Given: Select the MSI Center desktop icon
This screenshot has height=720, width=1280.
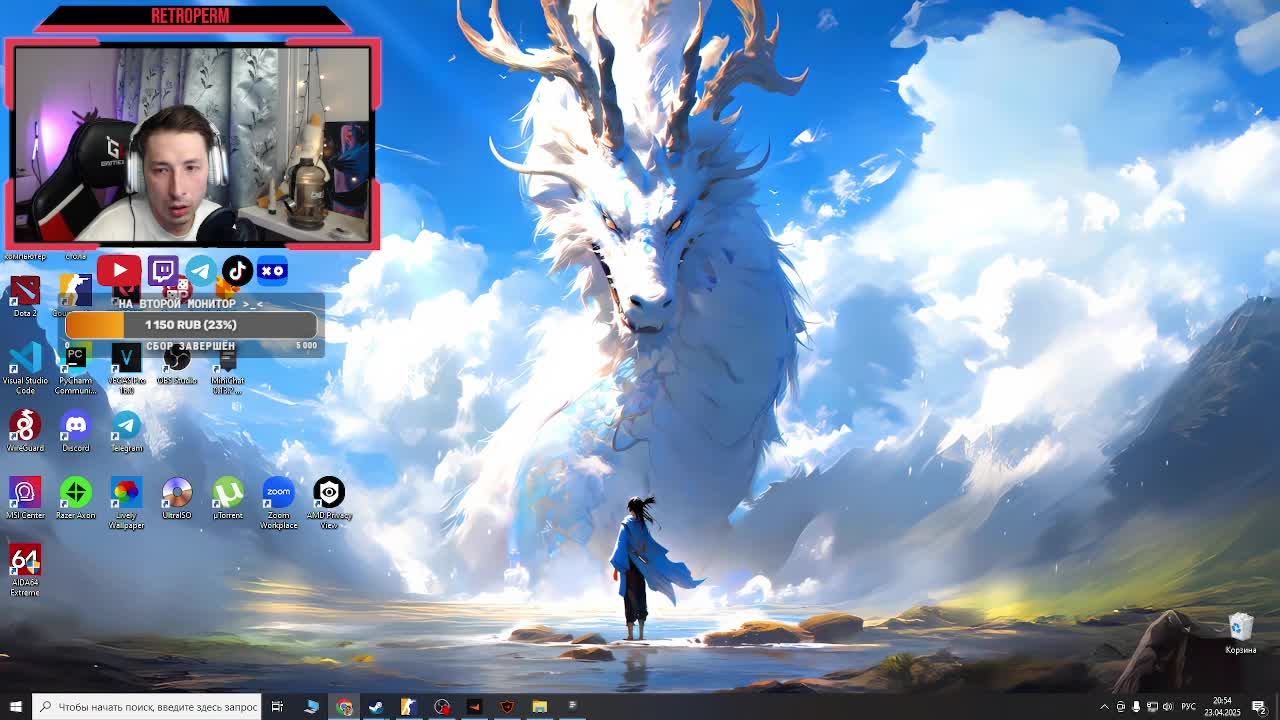Looking at the screenshot, I should [25, 498].
